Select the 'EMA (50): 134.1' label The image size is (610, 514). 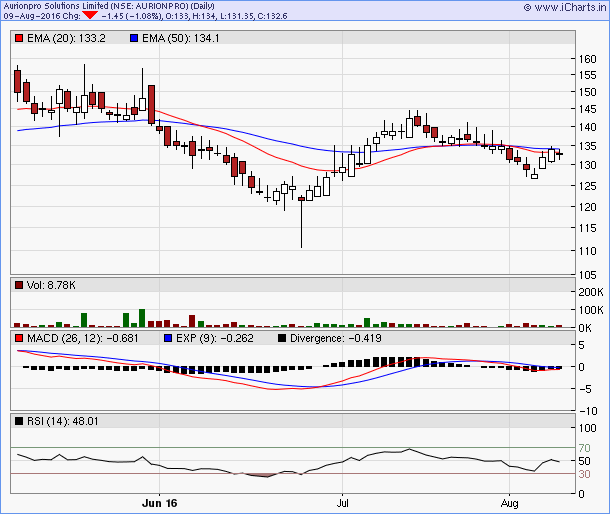[x=181, y=38]
